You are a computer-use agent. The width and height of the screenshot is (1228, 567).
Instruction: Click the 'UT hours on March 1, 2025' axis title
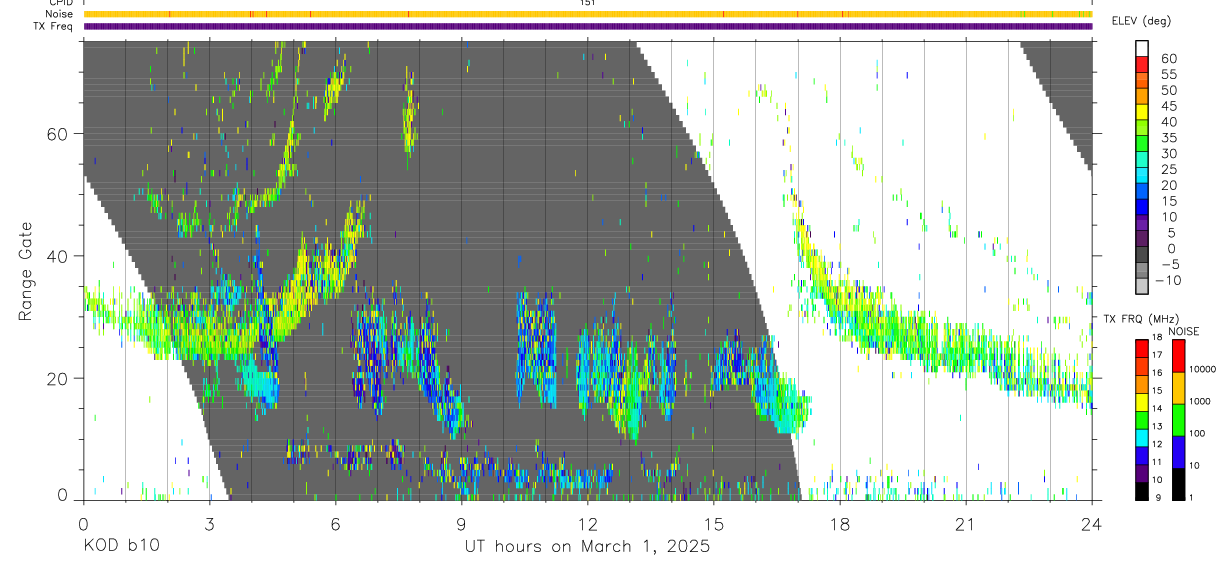pos(587,547)
